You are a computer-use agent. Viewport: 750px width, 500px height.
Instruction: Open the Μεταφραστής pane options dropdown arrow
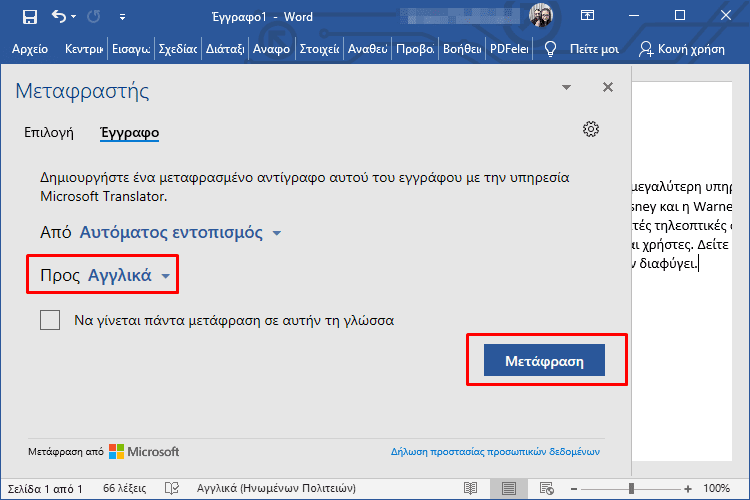pyautogui.click(x=566, y=87)
